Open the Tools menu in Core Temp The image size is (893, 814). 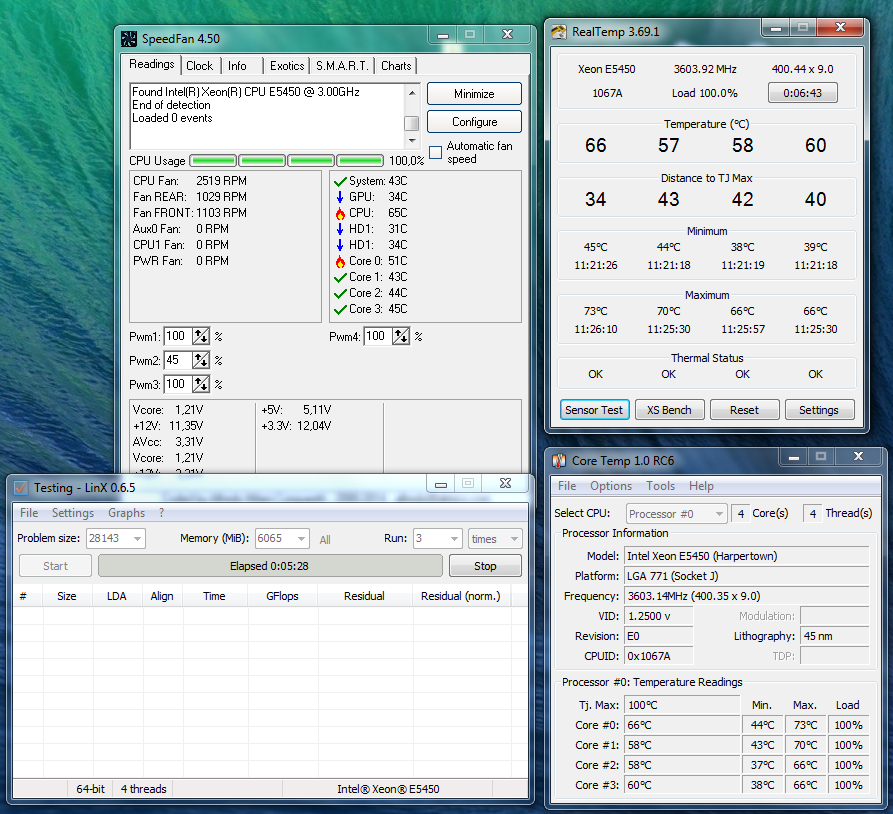[661, 486]
